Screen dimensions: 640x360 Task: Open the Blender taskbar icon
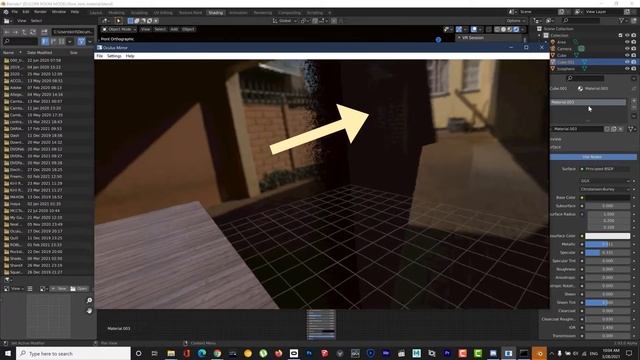click(539, 353)
